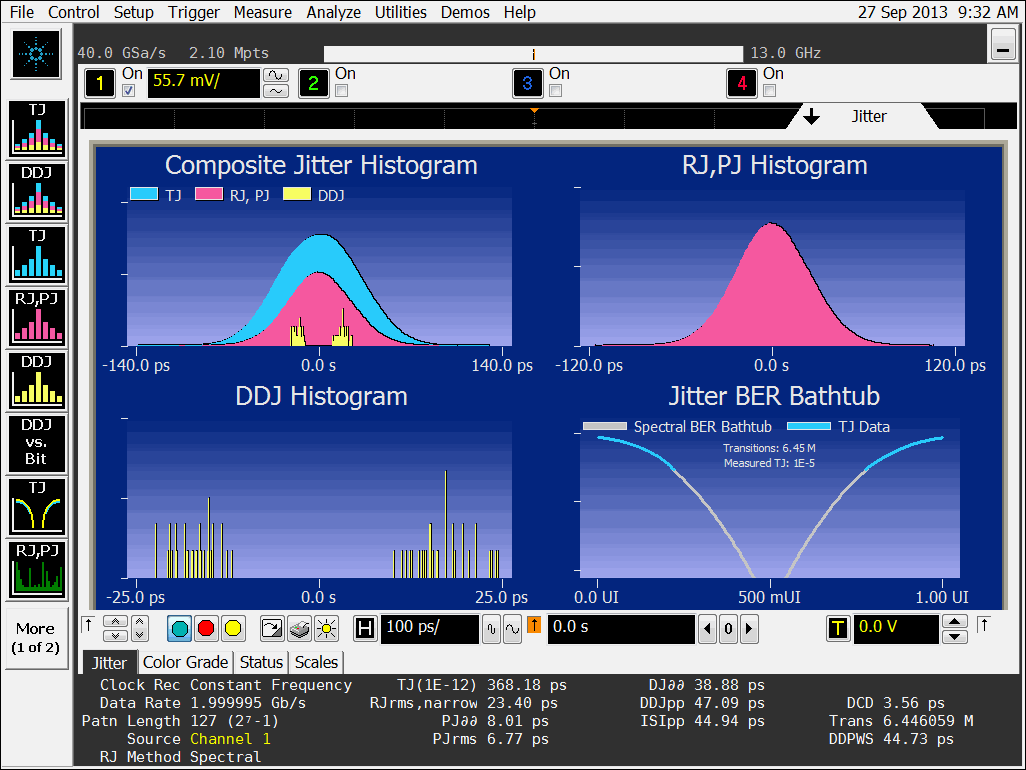Open the Setup menu
1026x770 pixels.
point(133,12)
